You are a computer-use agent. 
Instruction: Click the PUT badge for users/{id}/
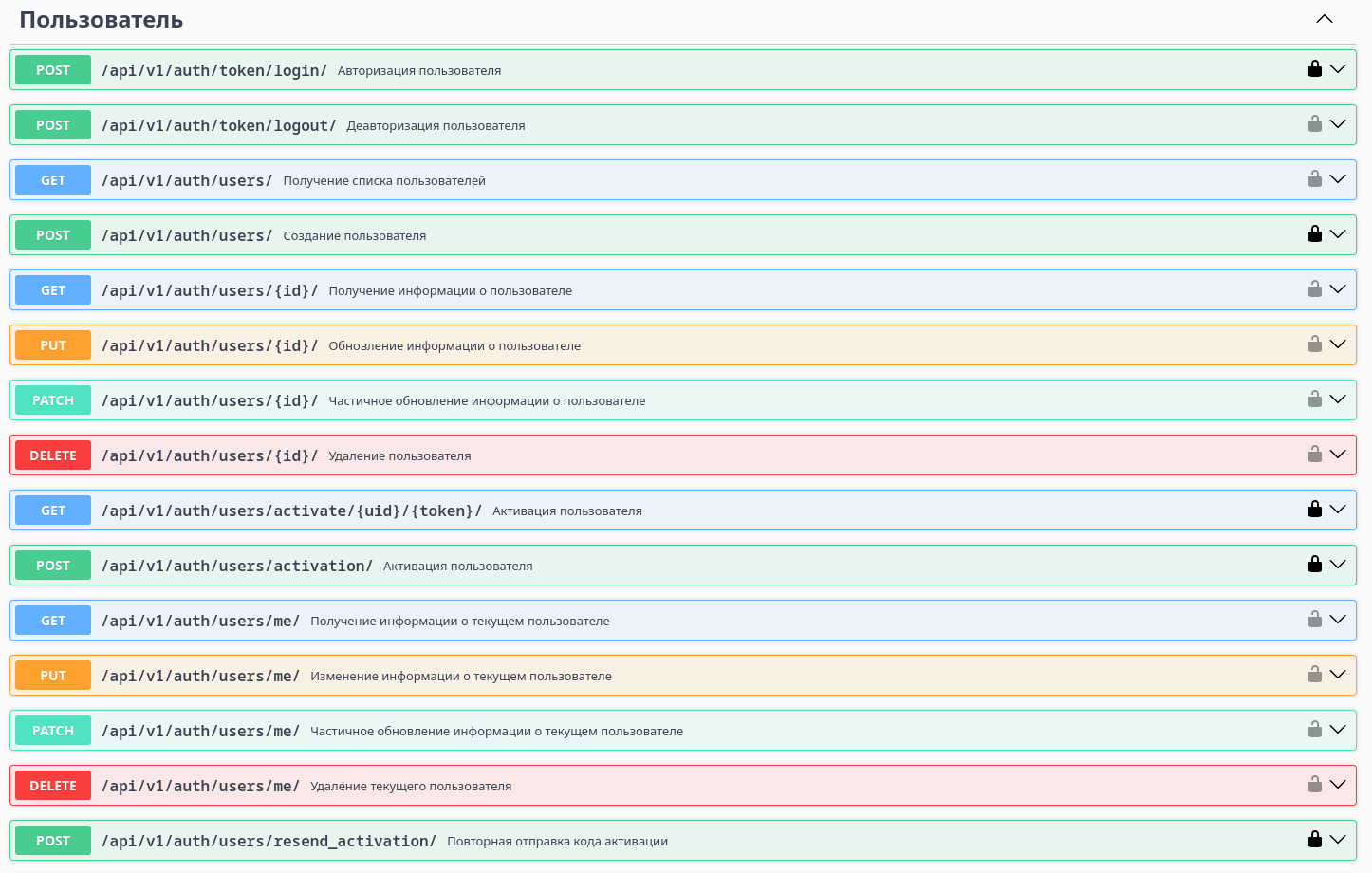click(53, 345)
